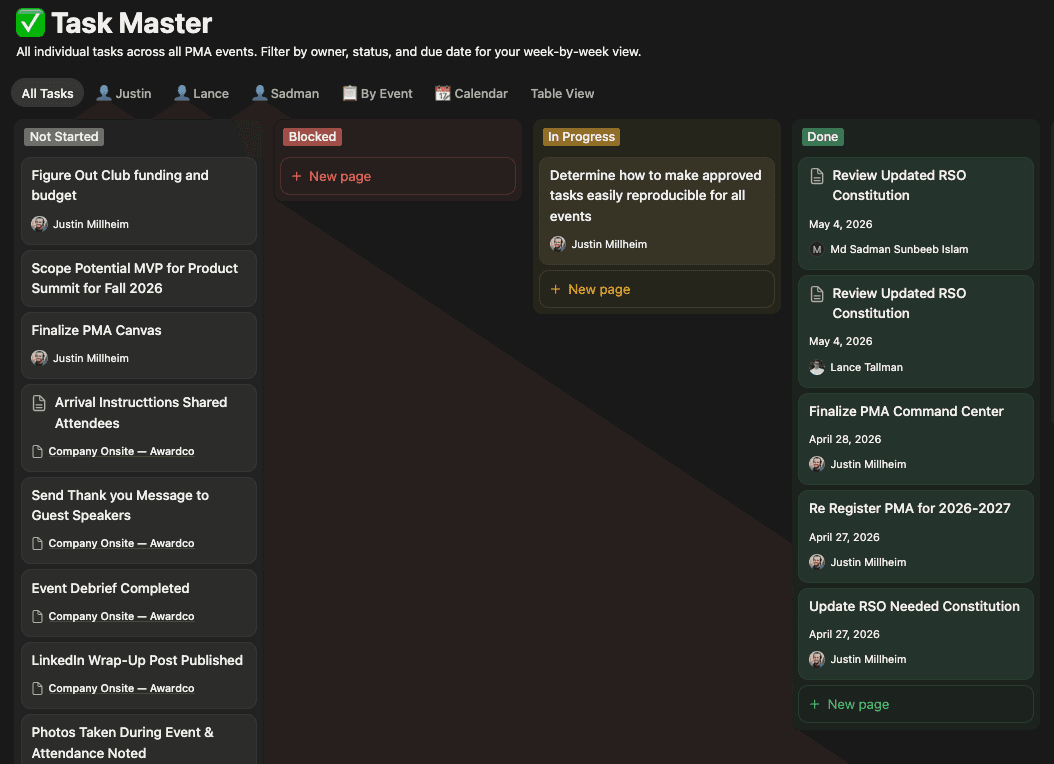The image size is (1054, 764).
Task: Switch to the Justin view tab
Action: 124,93
